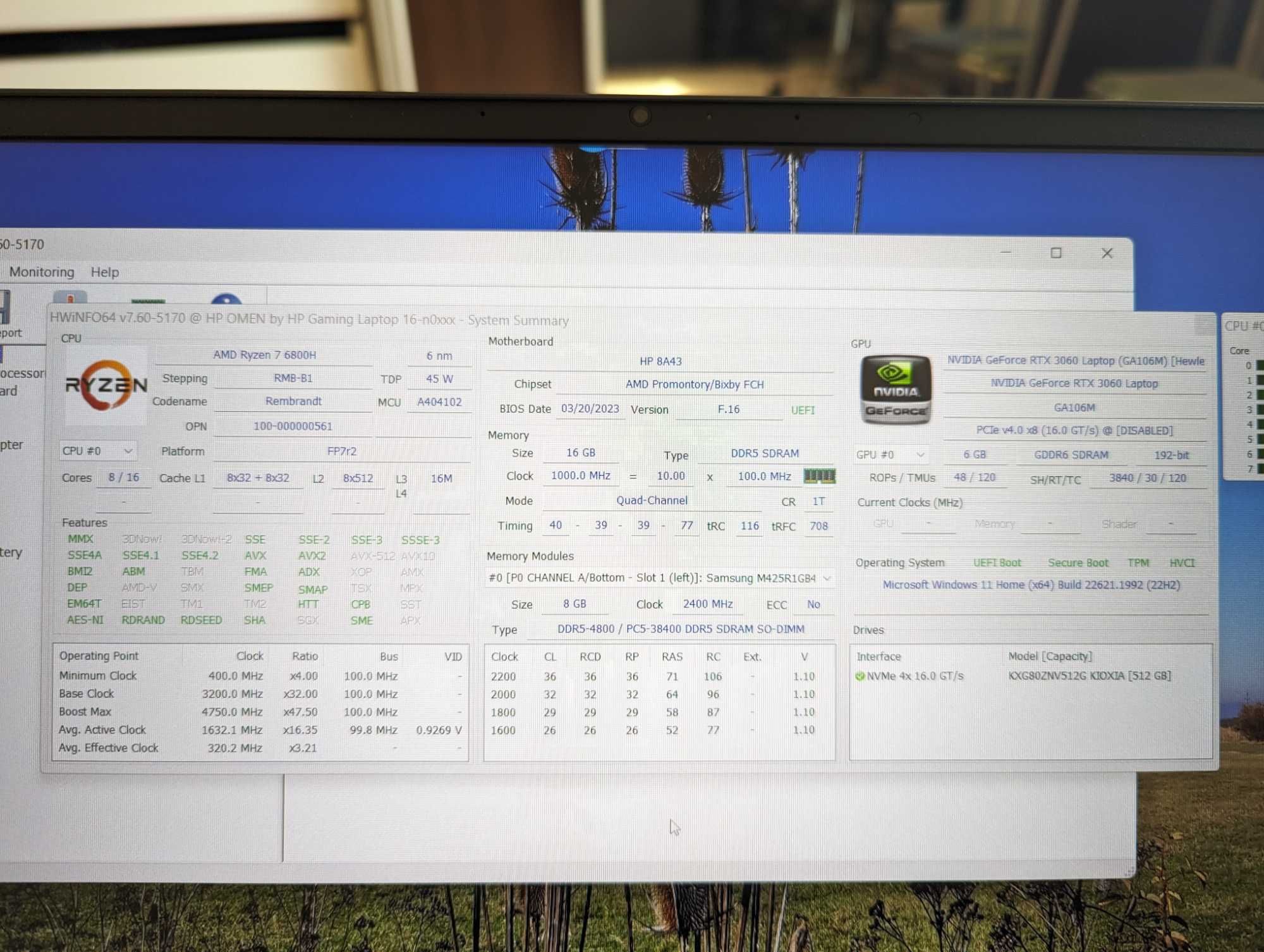Click the Quad-Channel memory mode field

652,501
